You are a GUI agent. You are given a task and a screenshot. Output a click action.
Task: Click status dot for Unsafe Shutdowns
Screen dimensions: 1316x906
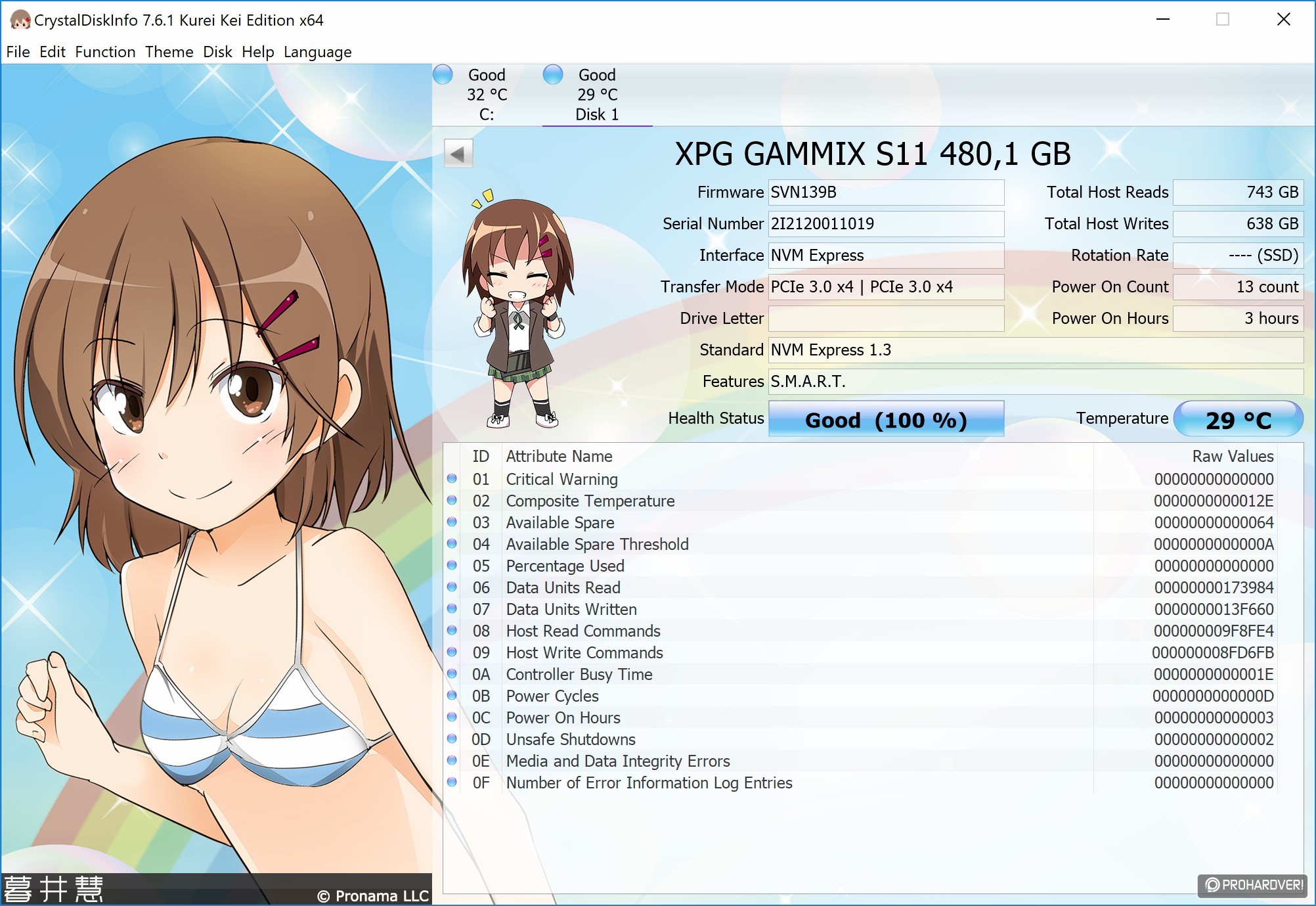[452, 739]
